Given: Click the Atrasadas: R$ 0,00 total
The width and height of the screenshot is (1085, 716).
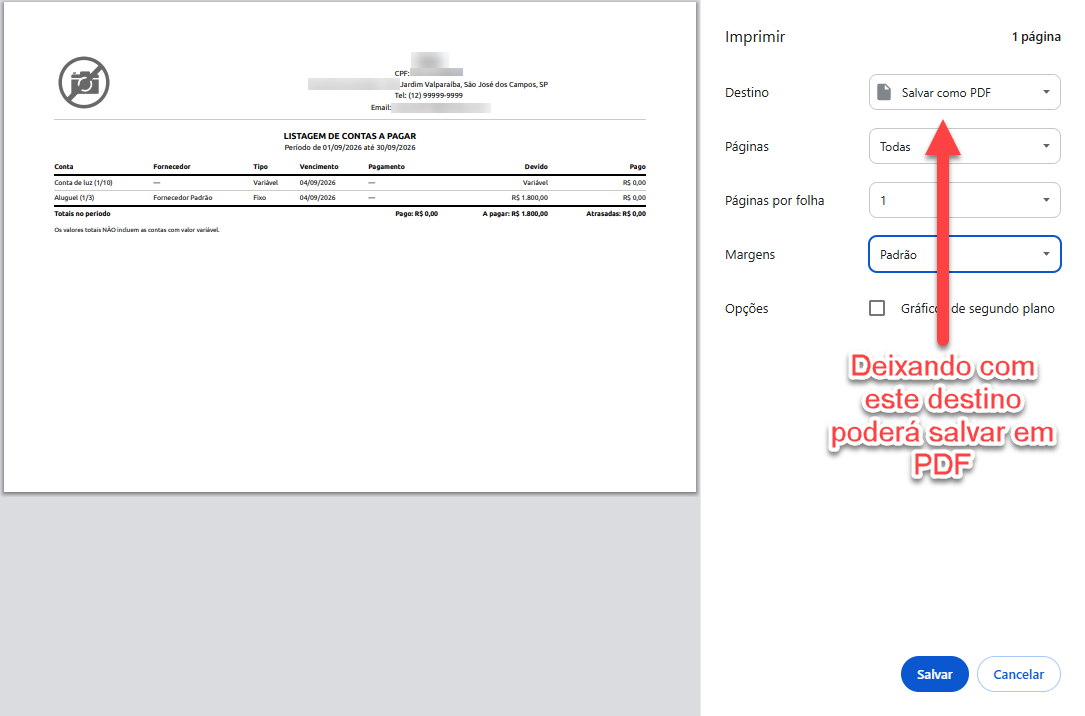Looking at the screenshot, I should (616, 214).
